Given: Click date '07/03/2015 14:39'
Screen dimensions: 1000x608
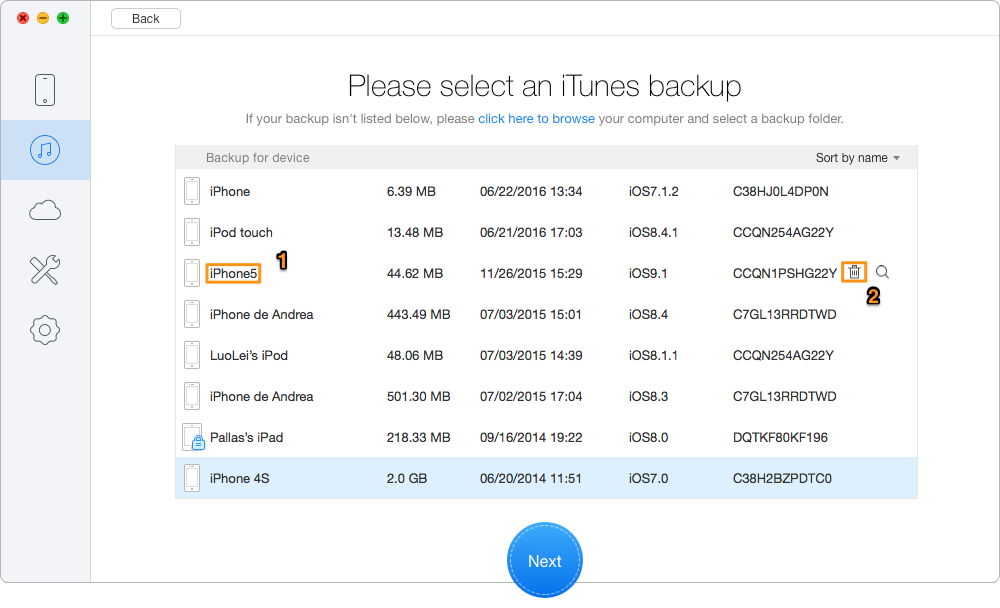Looking at the screenshot, I should tap(531, 355).
